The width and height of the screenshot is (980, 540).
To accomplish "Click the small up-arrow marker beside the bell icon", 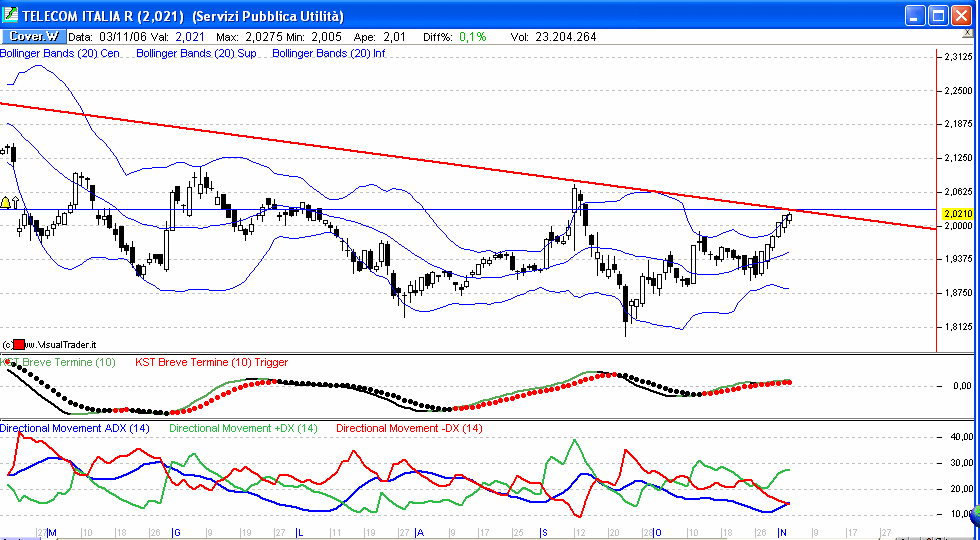I will point(16,202).
